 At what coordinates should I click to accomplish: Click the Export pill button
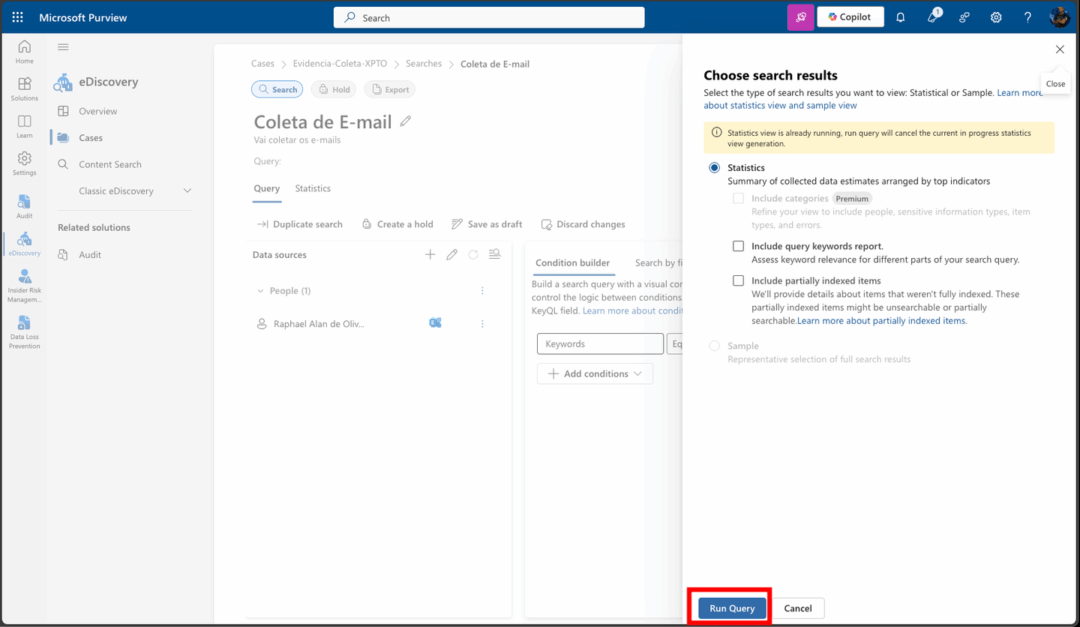390,90
